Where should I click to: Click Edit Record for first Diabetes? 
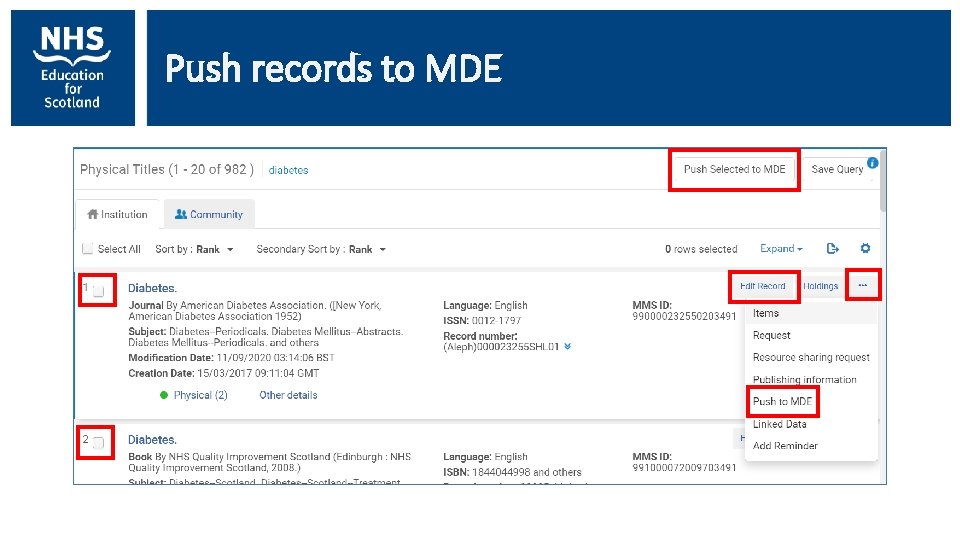tap(762, 286)
